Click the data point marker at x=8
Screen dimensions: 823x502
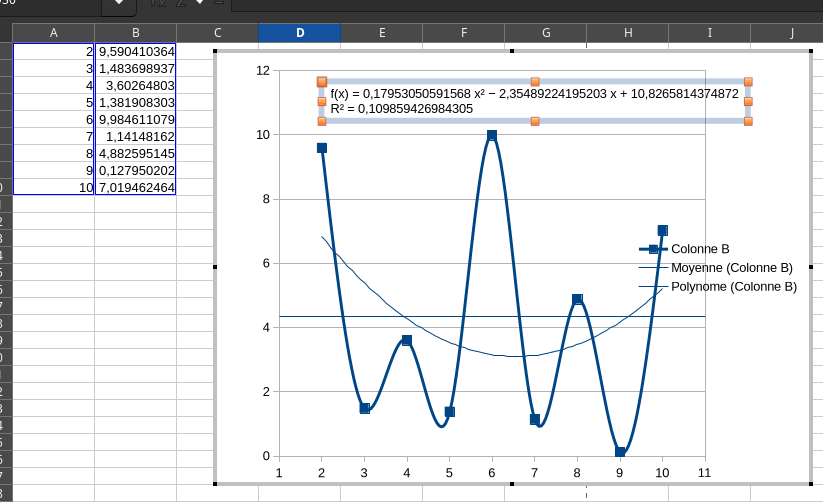tap(577, 299)
